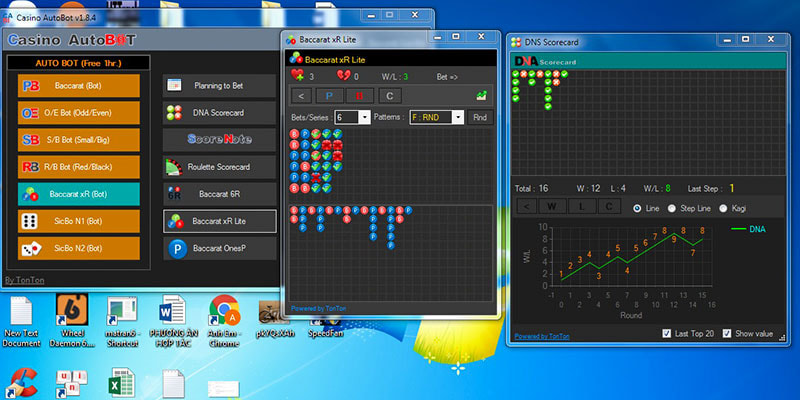Click the PB icon on Baccarat Bot
This screenshot has width=800, height=400.
click(31, 86)
